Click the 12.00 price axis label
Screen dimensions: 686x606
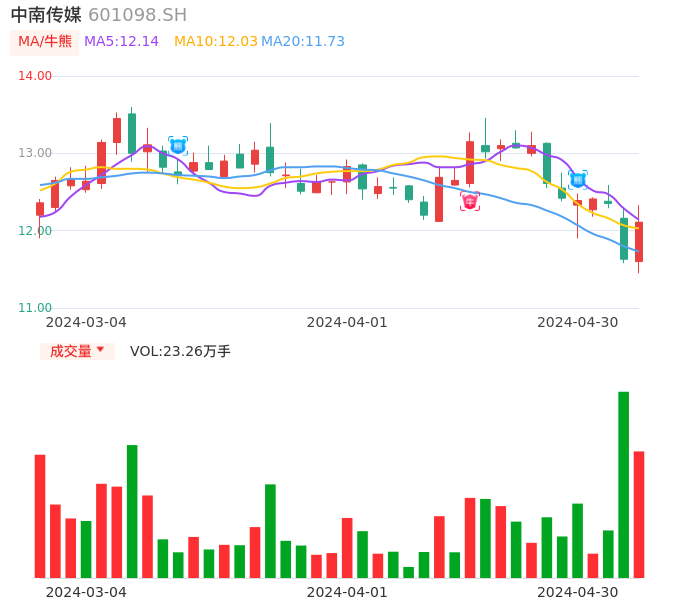35,231
